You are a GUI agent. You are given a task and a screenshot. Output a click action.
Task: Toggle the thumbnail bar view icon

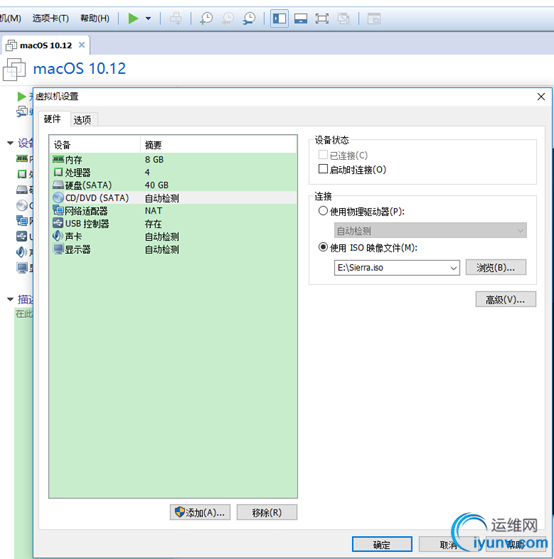301,18
